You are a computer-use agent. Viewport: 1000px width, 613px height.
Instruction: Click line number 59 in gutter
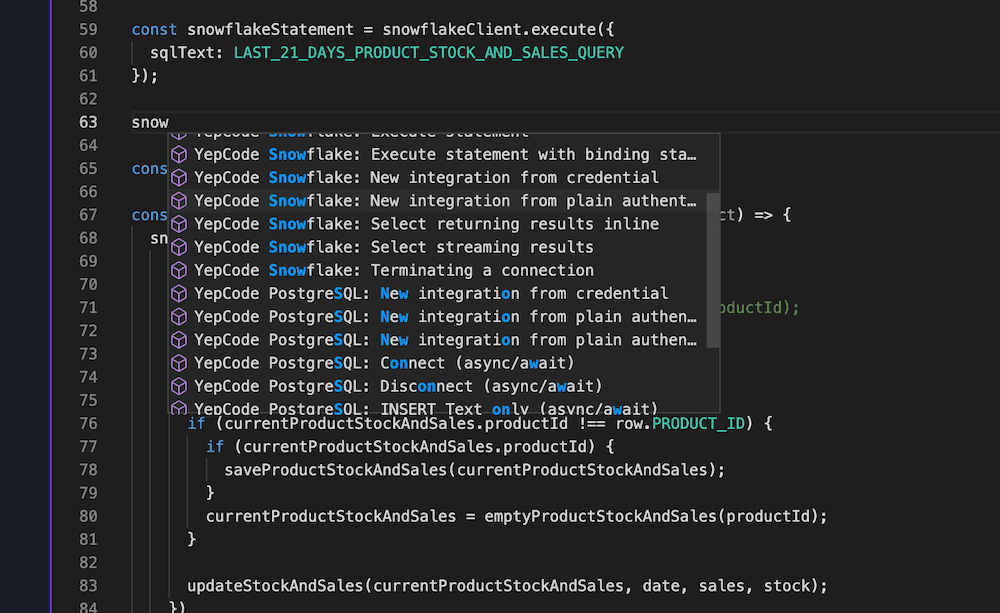click(88, 29)
